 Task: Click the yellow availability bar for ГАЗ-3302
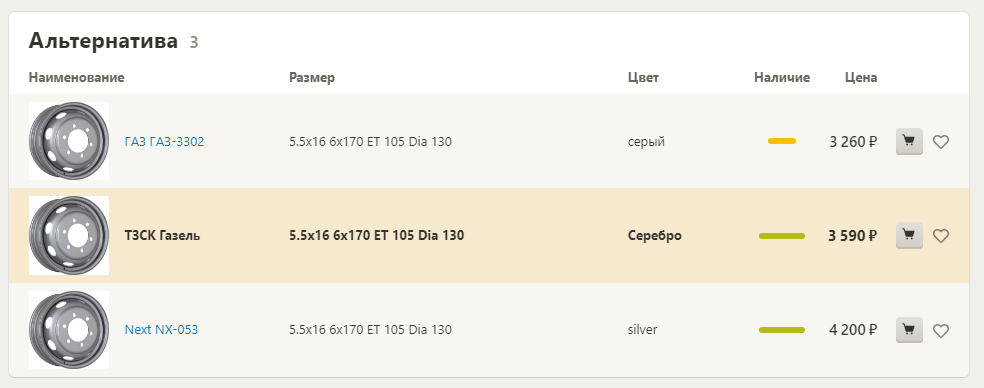(x=782, y=141)
